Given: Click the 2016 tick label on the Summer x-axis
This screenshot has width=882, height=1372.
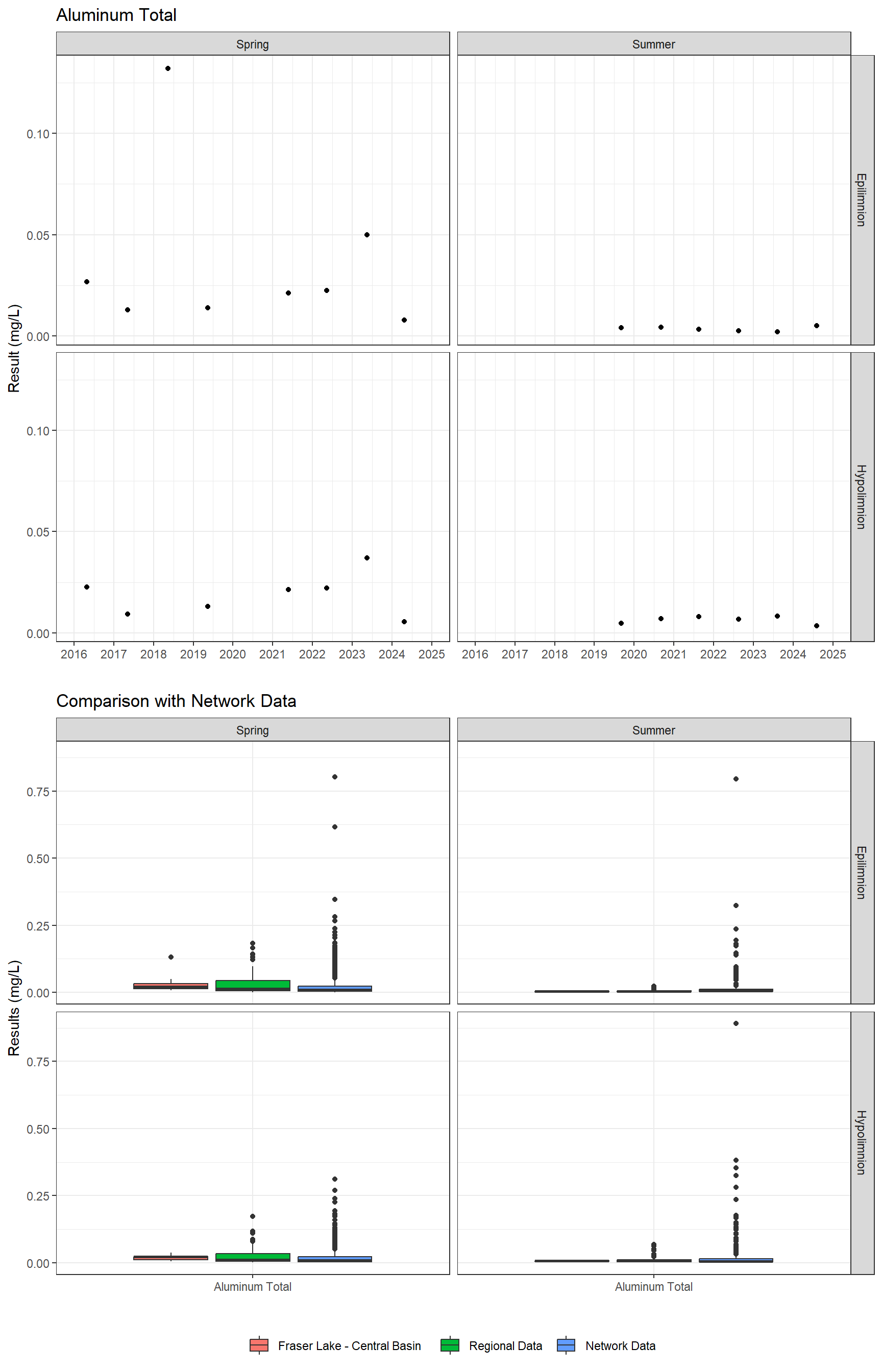Looking at the screenshot, I should 475,654.
